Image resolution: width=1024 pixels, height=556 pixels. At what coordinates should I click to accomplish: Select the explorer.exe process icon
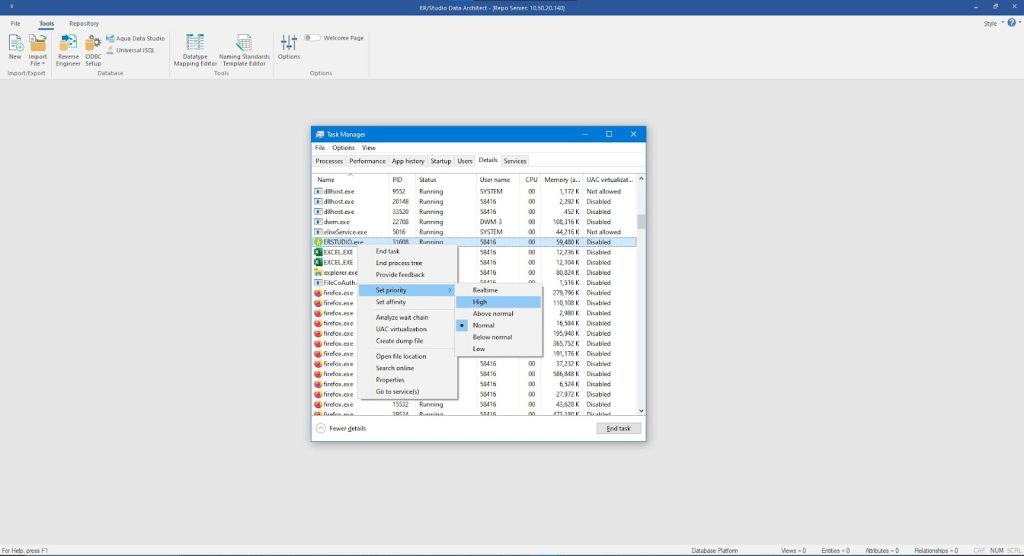318,272
